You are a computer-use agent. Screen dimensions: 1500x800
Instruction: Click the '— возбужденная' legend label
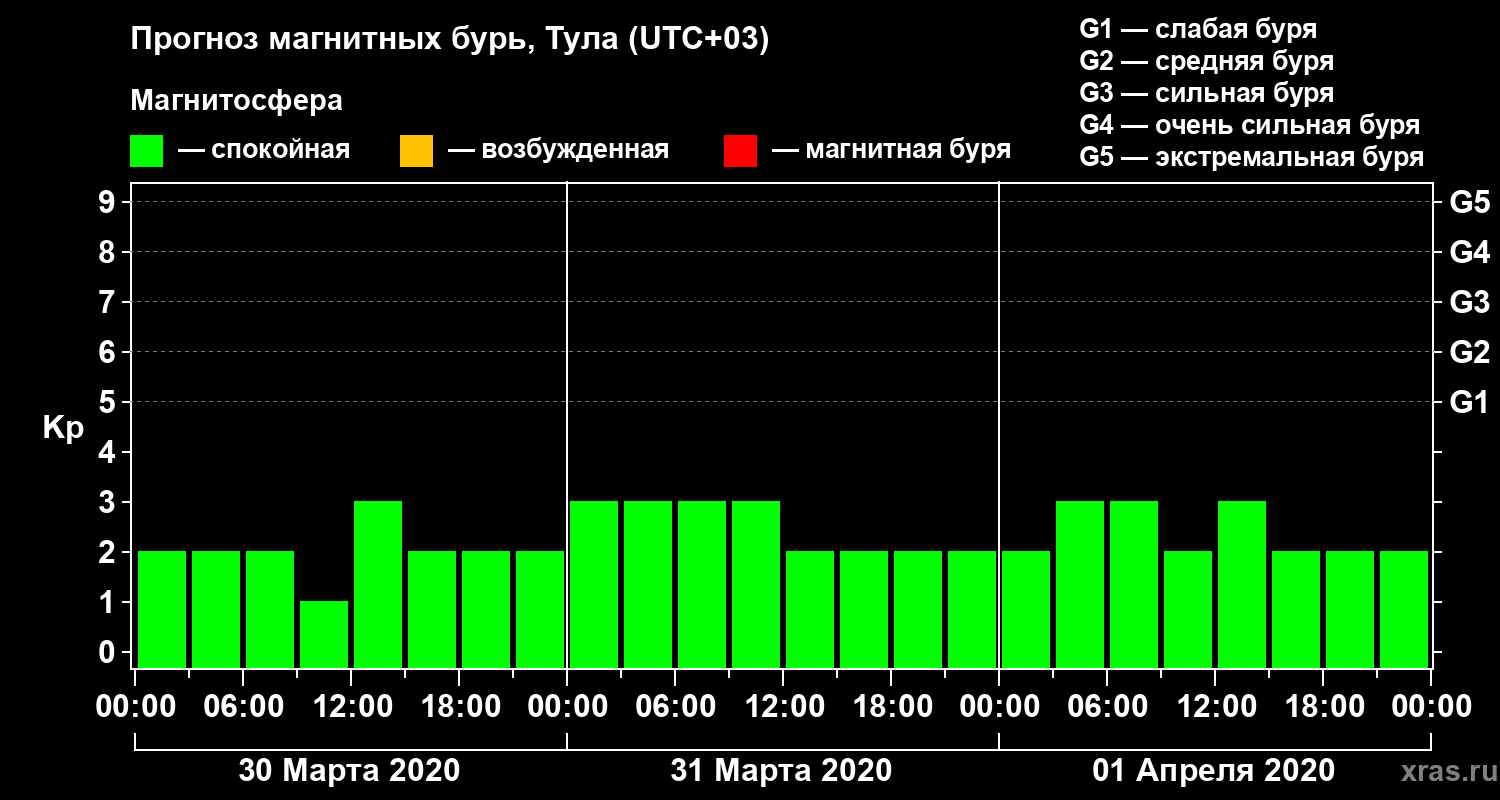[559, 151]
